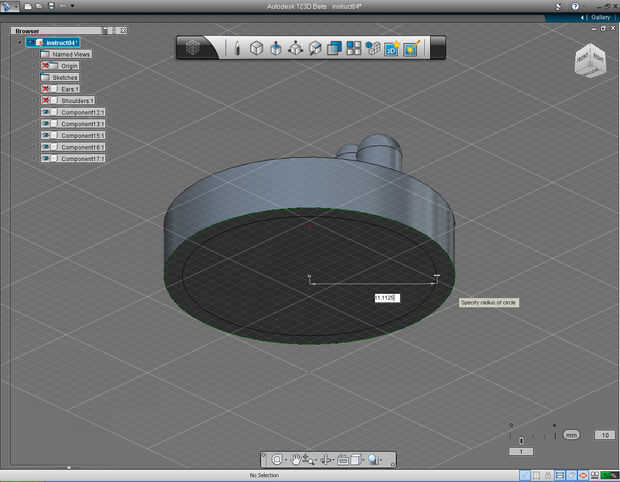Click the ViewCube in top-right corner

point(588,61)
